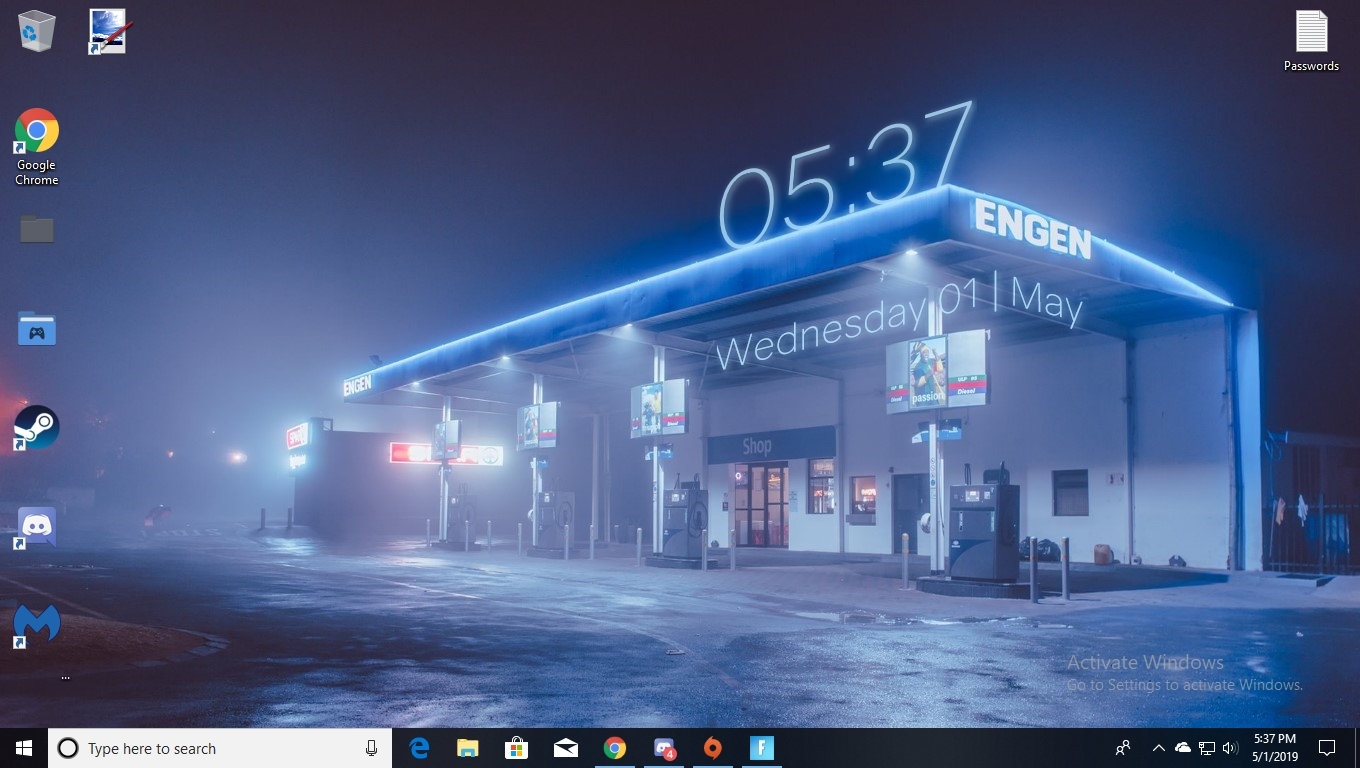Select the Steam desktop shortcut

37,428
